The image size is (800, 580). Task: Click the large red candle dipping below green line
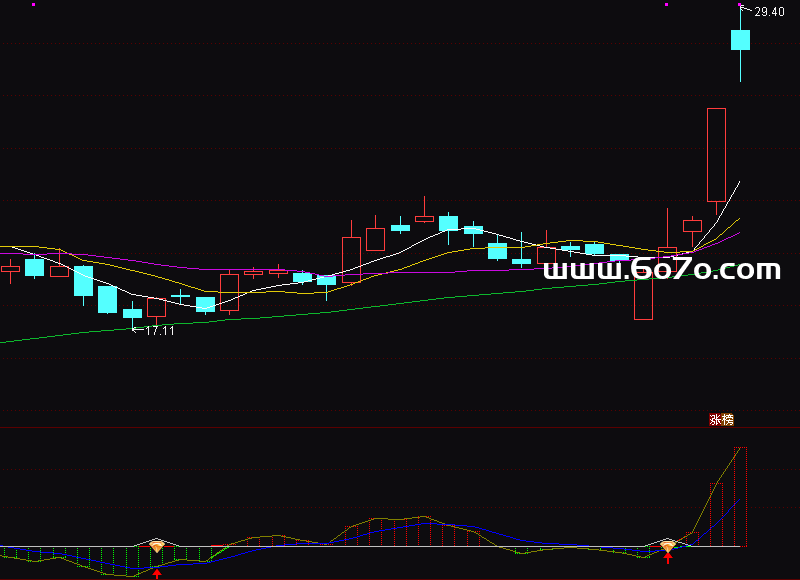643,298
